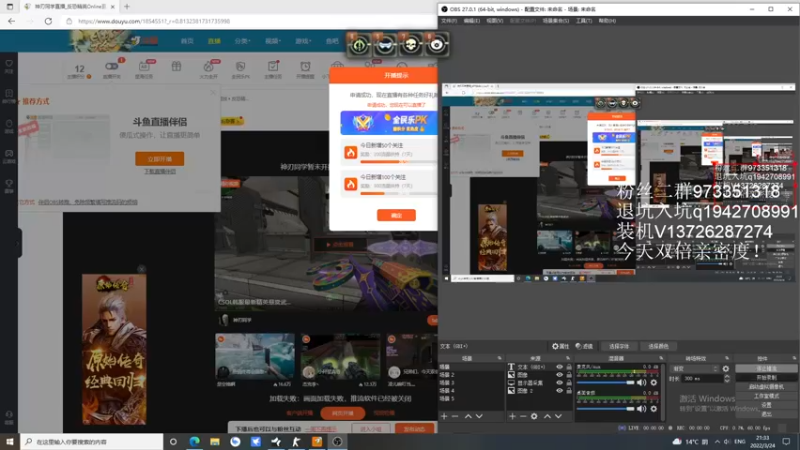Open the 视图 menu in OBS

pyautogui.click(x=494, y=21)
